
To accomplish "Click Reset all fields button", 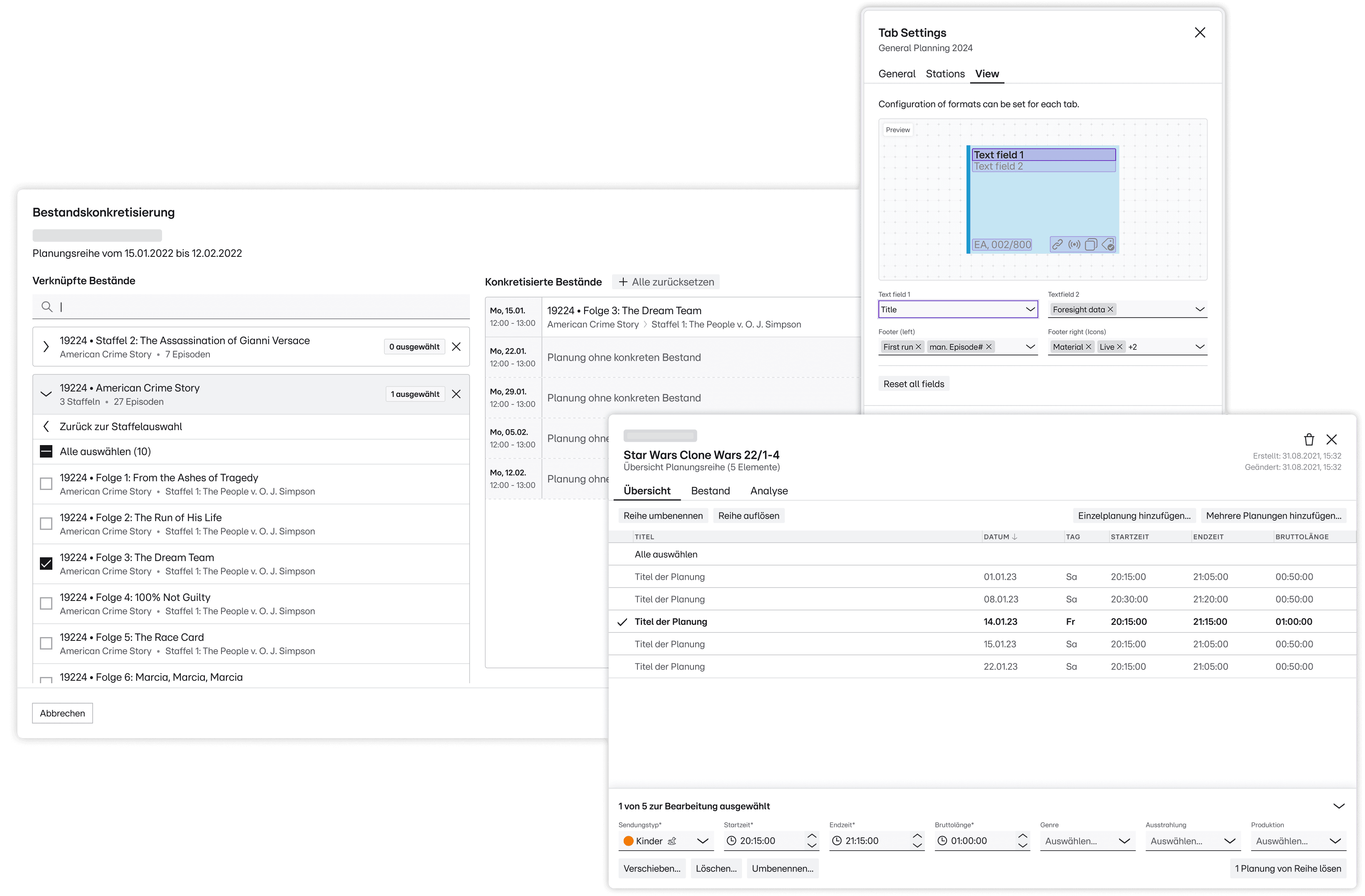I will coord(914,384).
